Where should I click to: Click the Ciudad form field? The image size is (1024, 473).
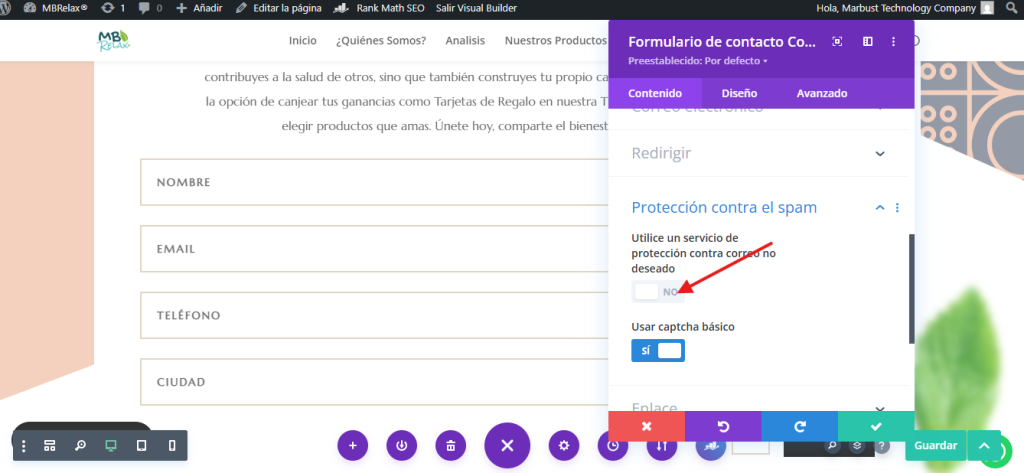click(374, 382)
